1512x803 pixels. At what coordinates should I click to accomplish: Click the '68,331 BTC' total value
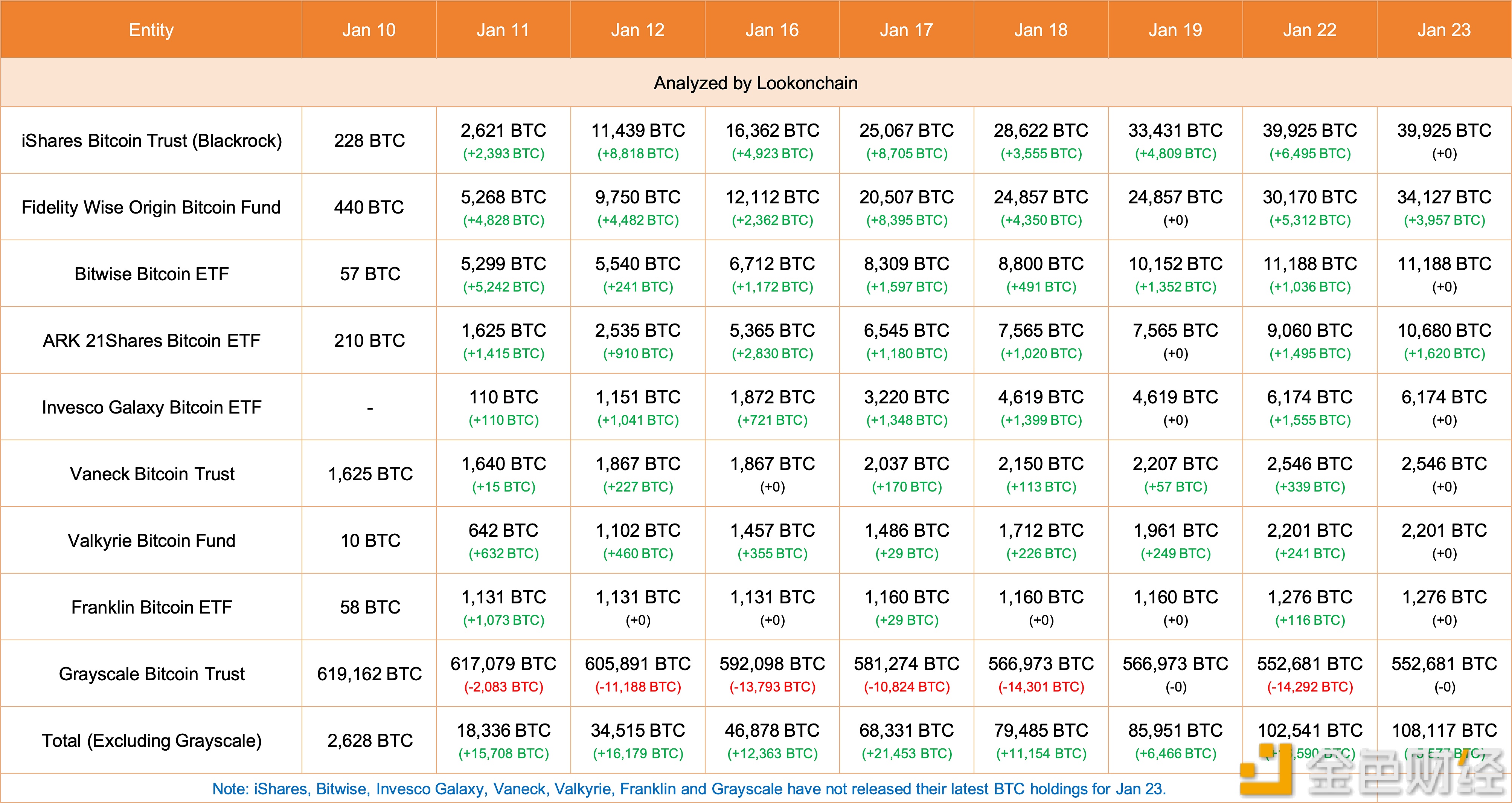(906, 730)
